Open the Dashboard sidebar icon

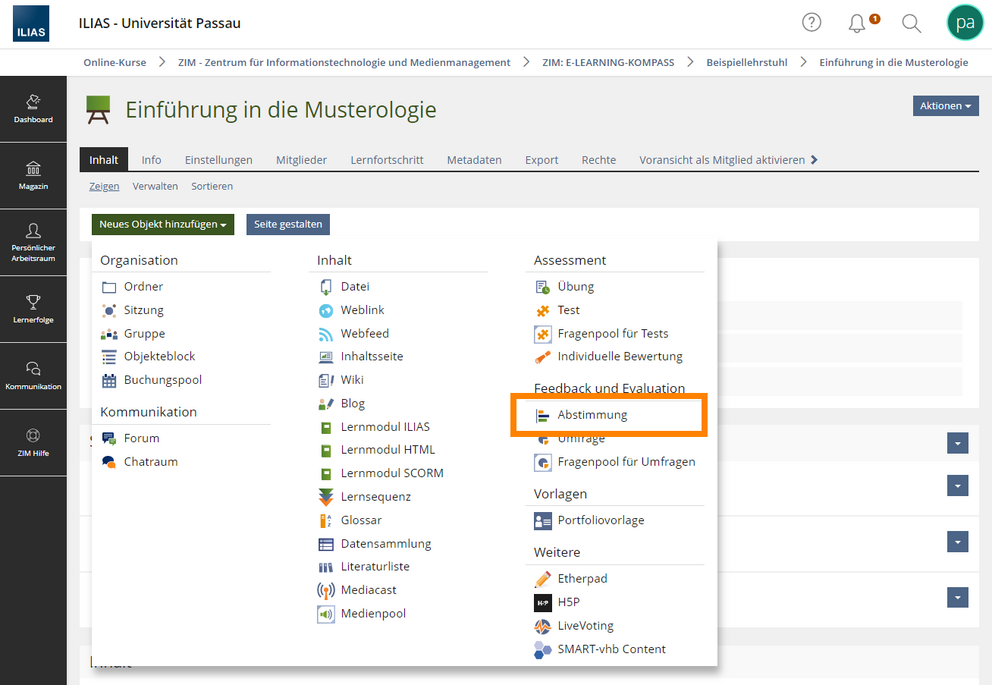[x=34, y=109]
